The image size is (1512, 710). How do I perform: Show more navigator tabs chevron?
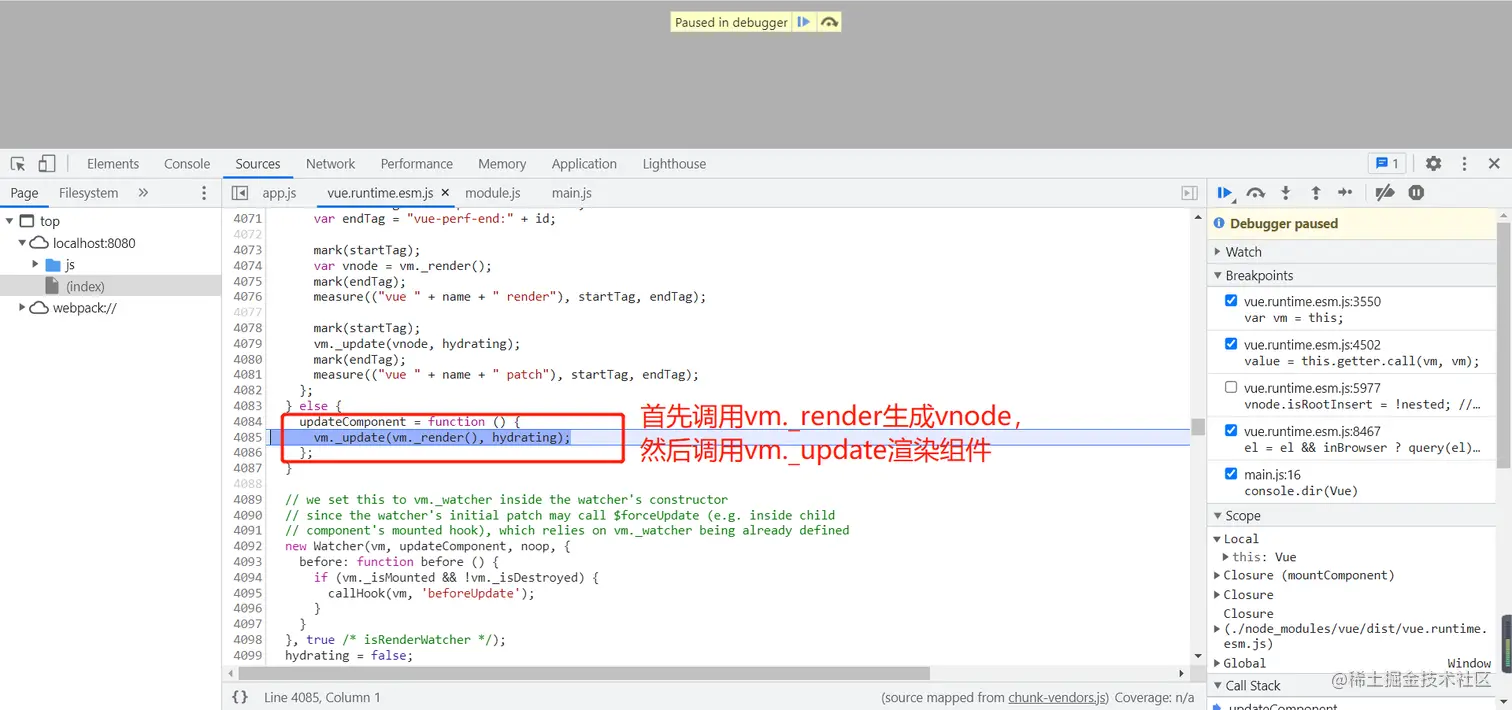coord(143,193)
